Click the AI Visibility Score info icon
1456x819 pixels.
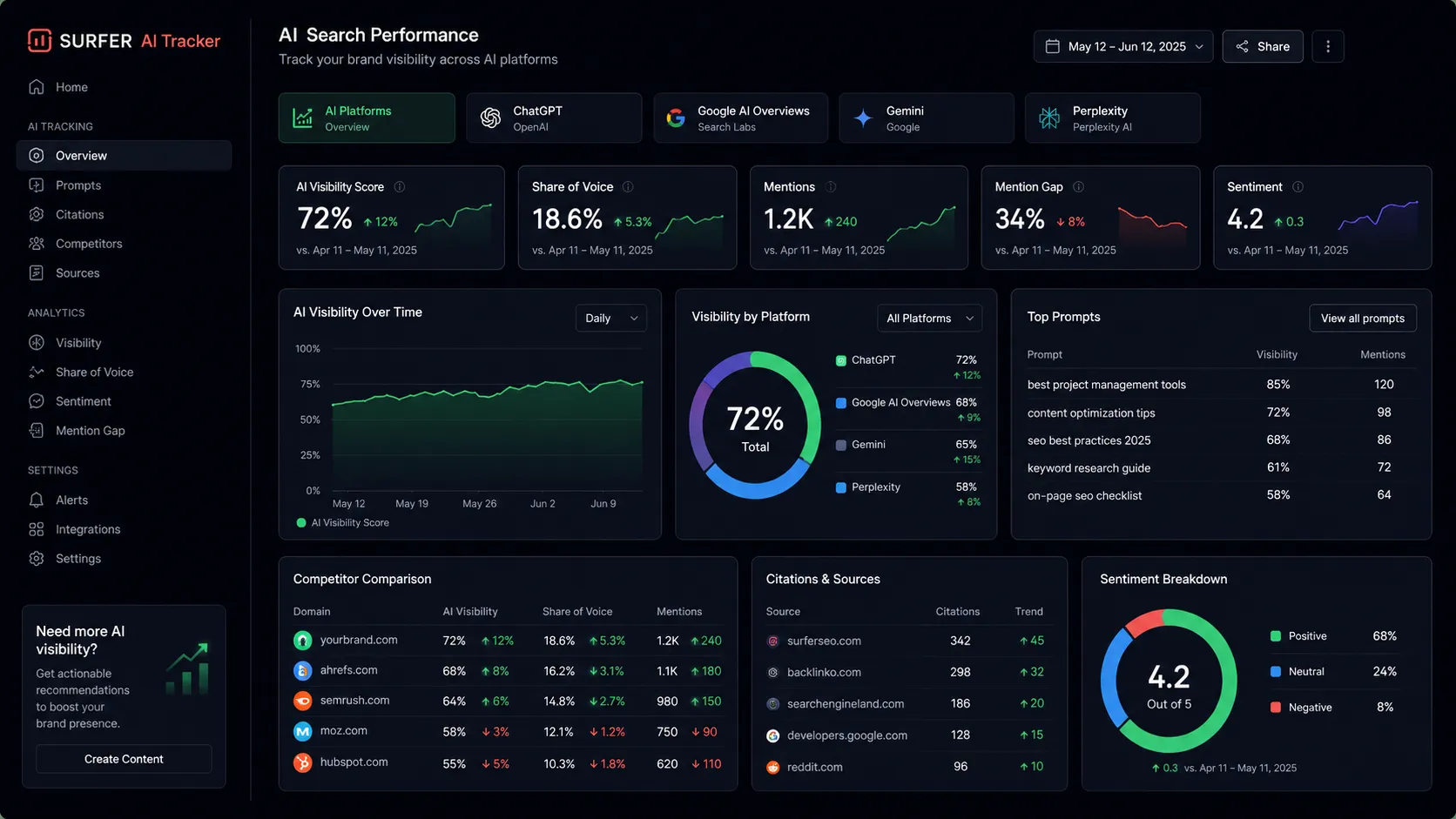point(400,187)
